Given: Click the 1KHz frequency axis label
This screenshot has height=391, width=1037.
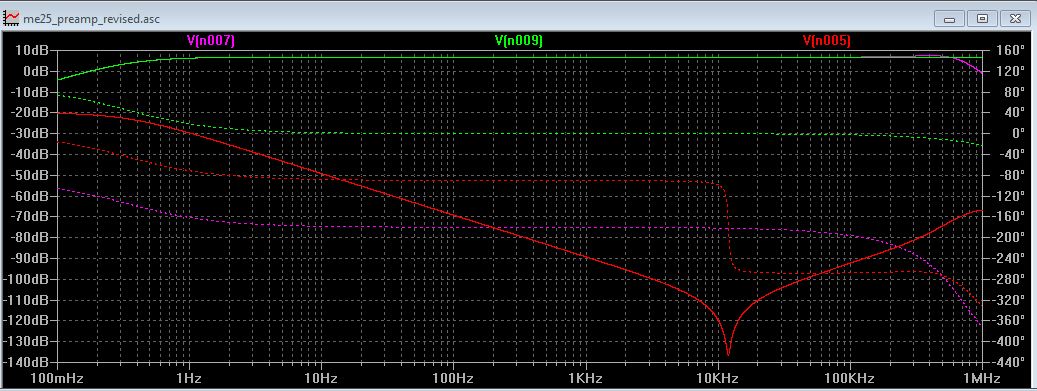Looking at the screenshot, I should pos(585,379).
